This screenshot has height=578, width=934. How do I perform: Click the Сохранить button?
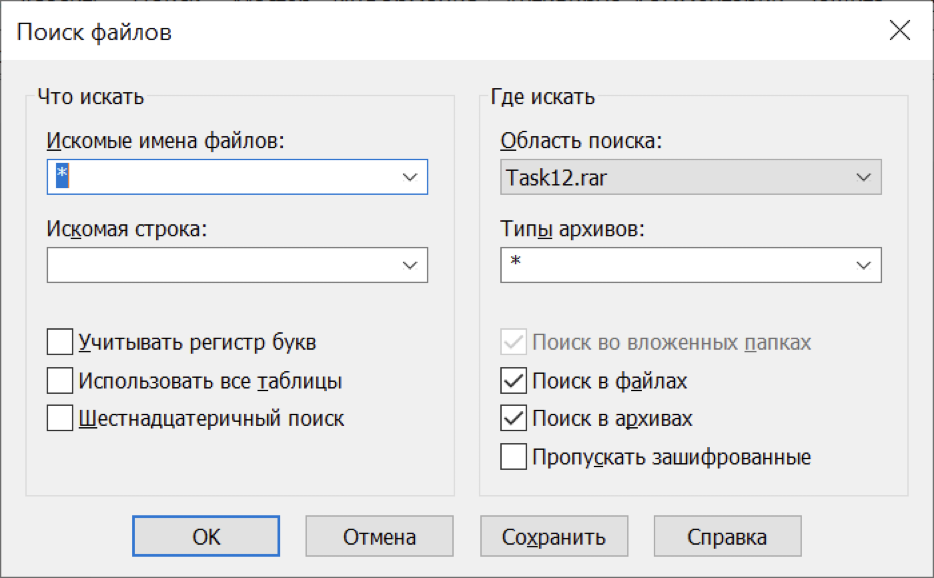tap(554, 536)
